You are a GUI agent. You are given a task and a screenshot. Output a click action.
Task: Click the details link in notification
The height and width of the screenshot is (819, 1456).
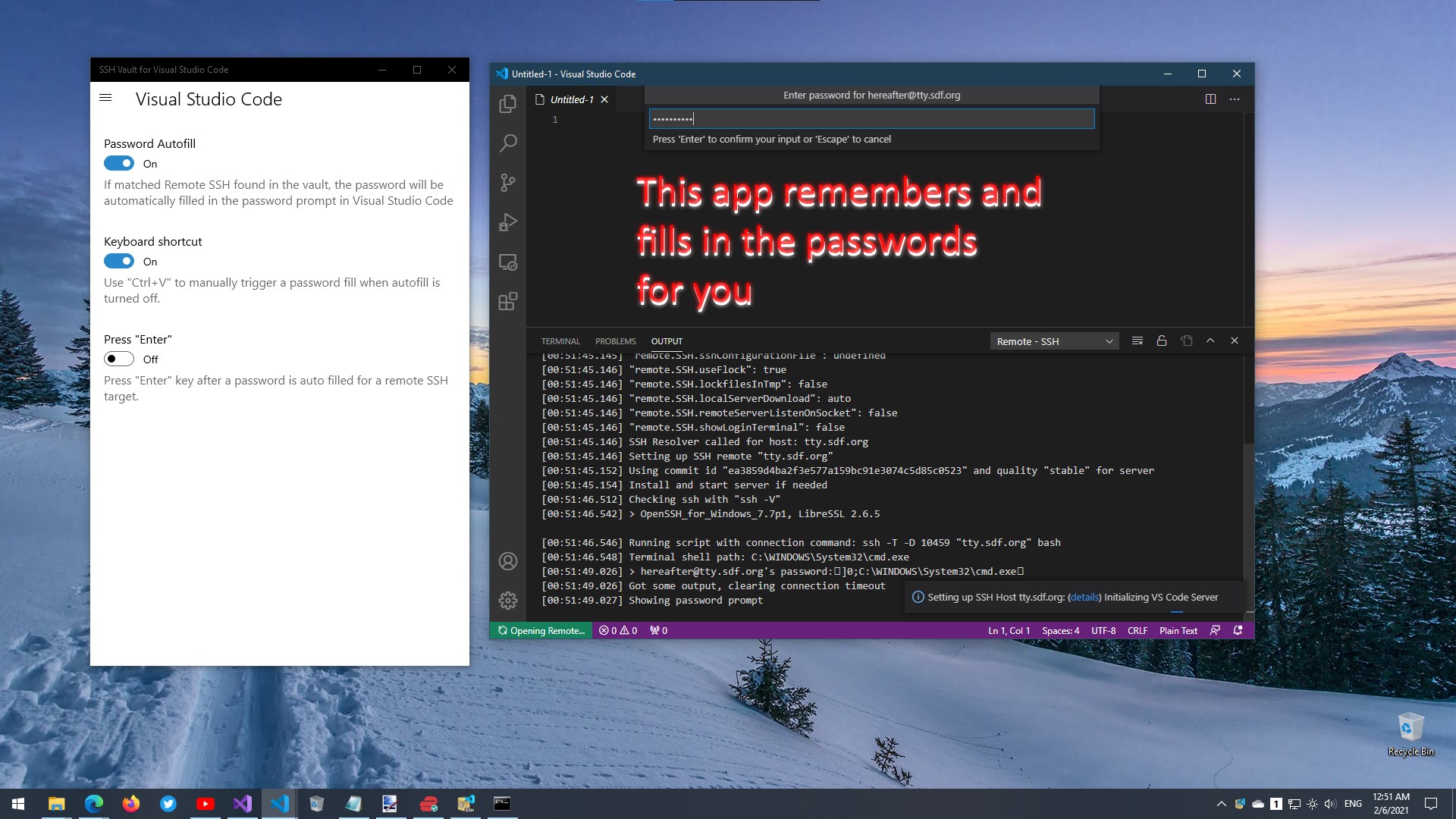[1084, 598]
